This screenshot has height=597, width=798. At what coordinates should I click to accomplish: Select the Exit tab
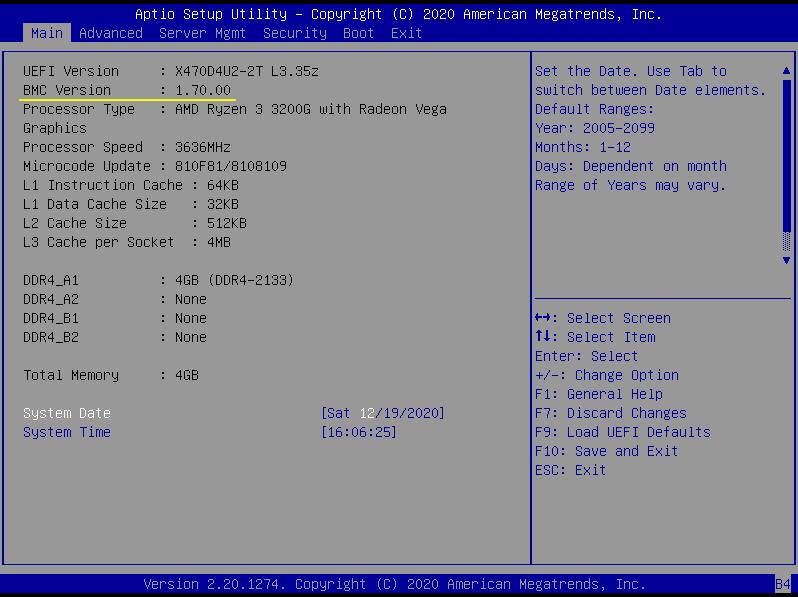(406, 33)
